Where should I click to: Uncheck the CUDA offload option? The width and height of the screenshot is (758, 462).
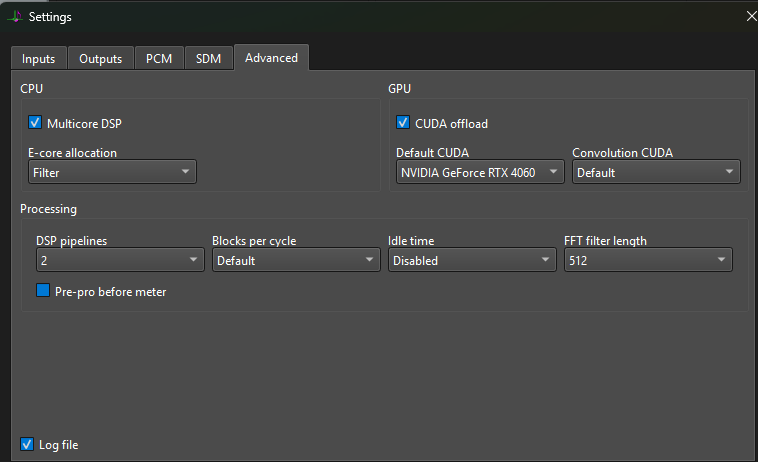[403, 123]
